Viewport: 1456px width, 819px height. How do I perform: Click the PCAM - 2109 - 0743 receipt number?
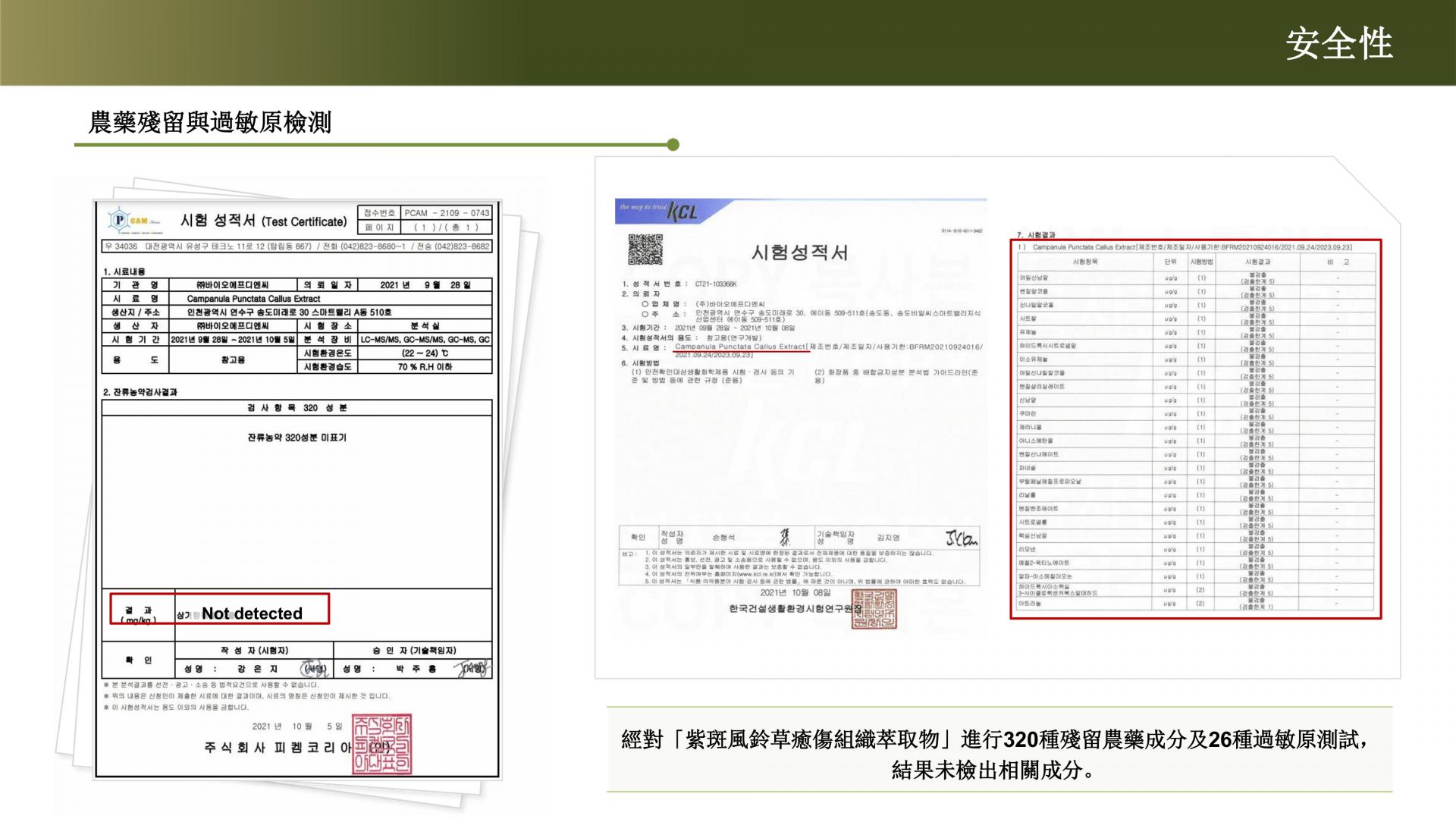447,213
